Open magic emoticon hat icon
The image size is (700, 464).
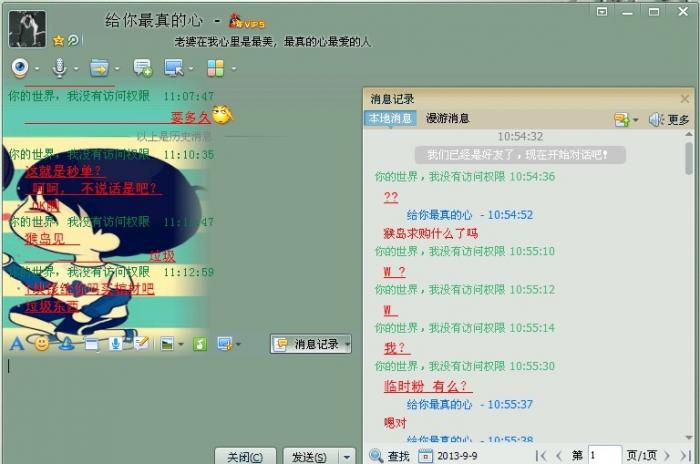click(x=67, y=344)
